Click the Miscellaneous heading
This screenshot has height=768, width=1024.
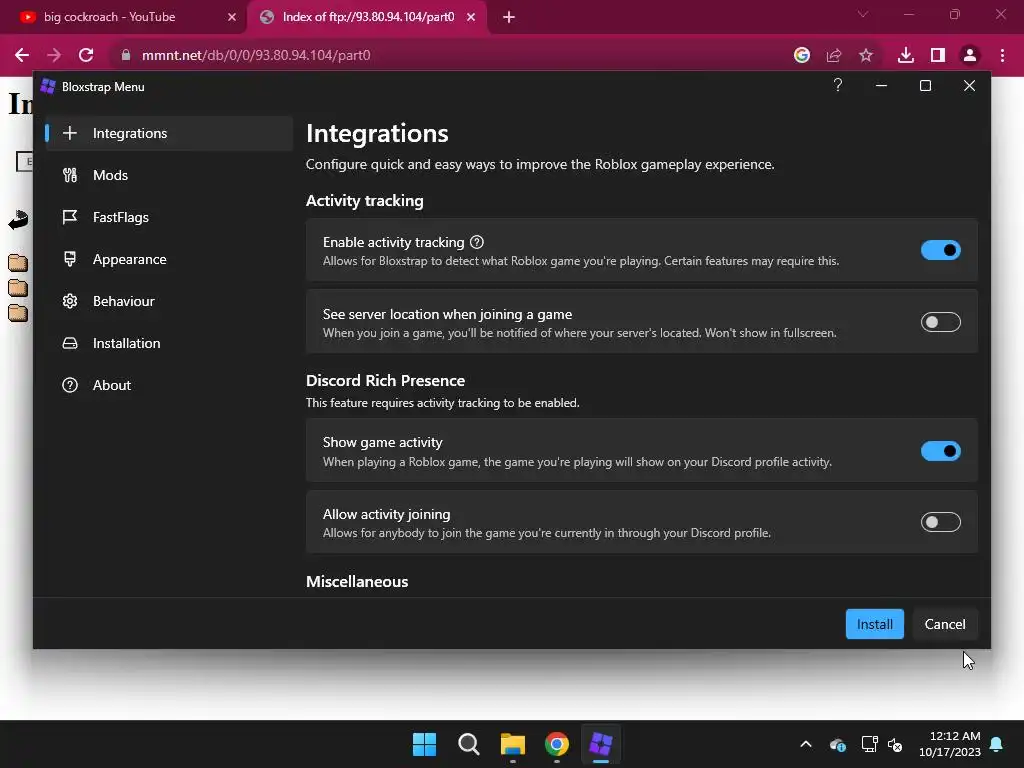tap(357, 582)
